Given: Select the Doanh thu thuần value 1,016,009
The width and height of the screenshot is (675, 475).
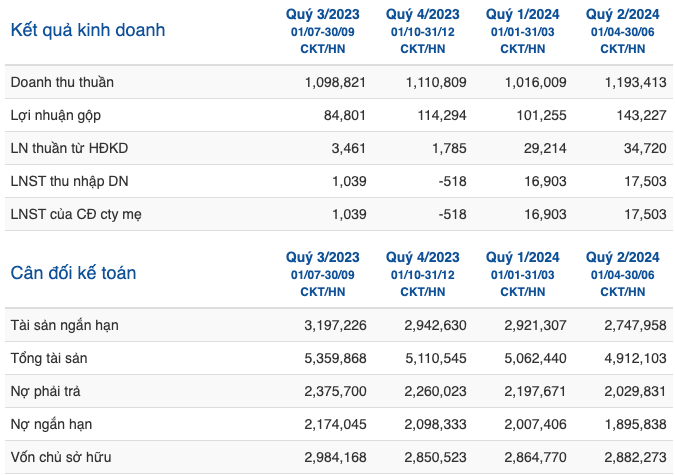Looking at the screenshot, I should point(536,82).
